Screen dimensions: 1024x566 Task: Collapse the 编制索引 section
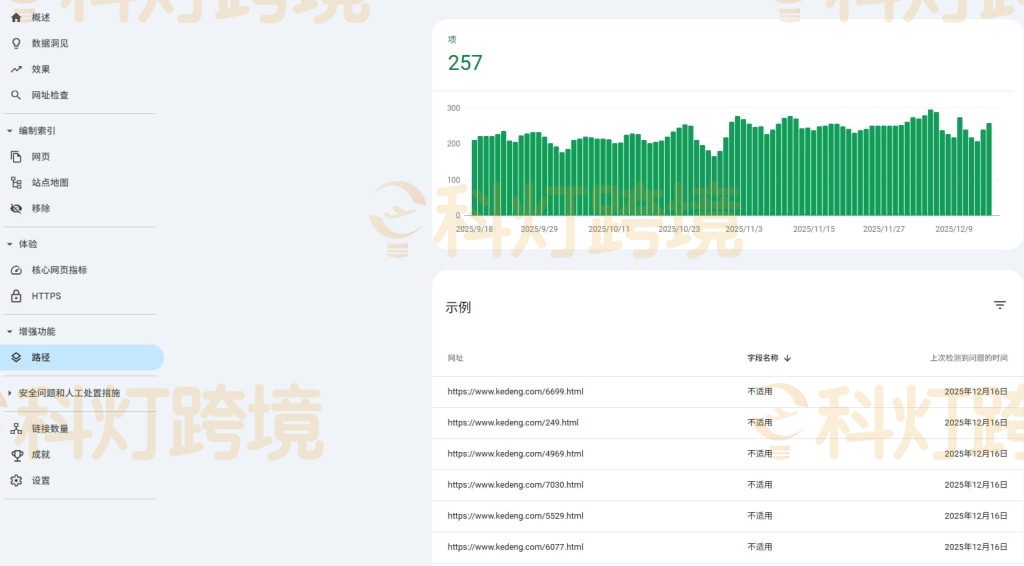tap(10, 131)
